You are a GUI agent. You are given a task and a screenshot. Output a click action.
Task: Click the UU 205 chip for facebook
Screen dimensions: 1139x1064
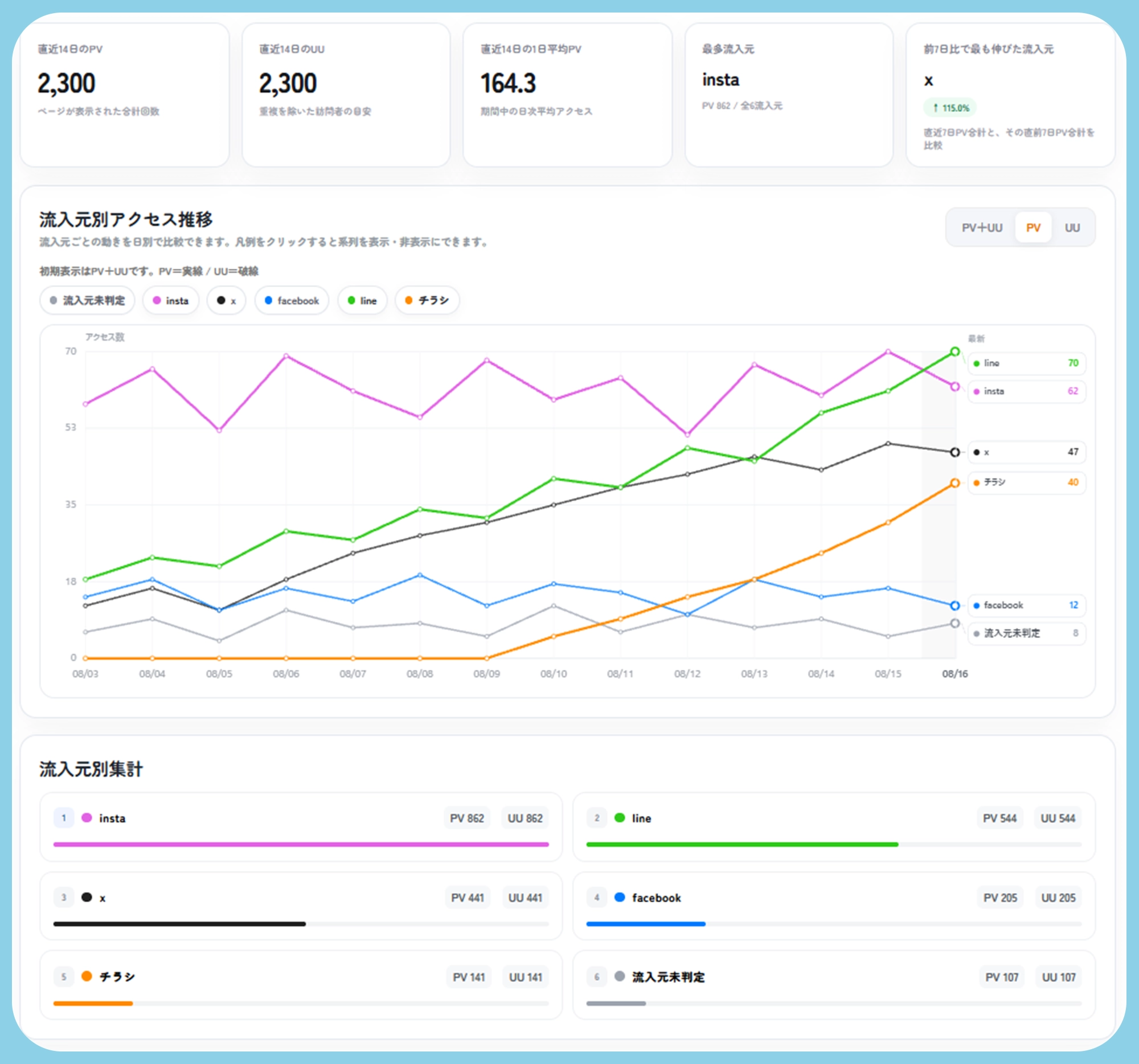click(1059, 898)
